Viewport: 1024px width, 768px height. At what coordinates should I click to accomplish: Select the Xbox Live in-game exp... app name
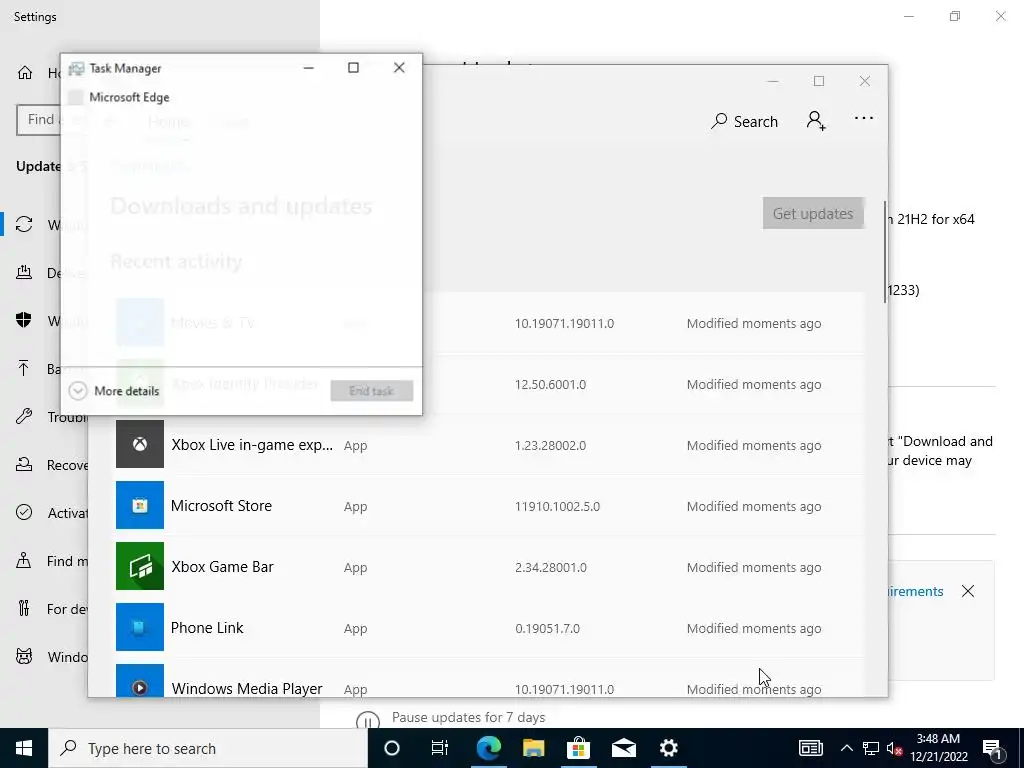click(252, 445)
